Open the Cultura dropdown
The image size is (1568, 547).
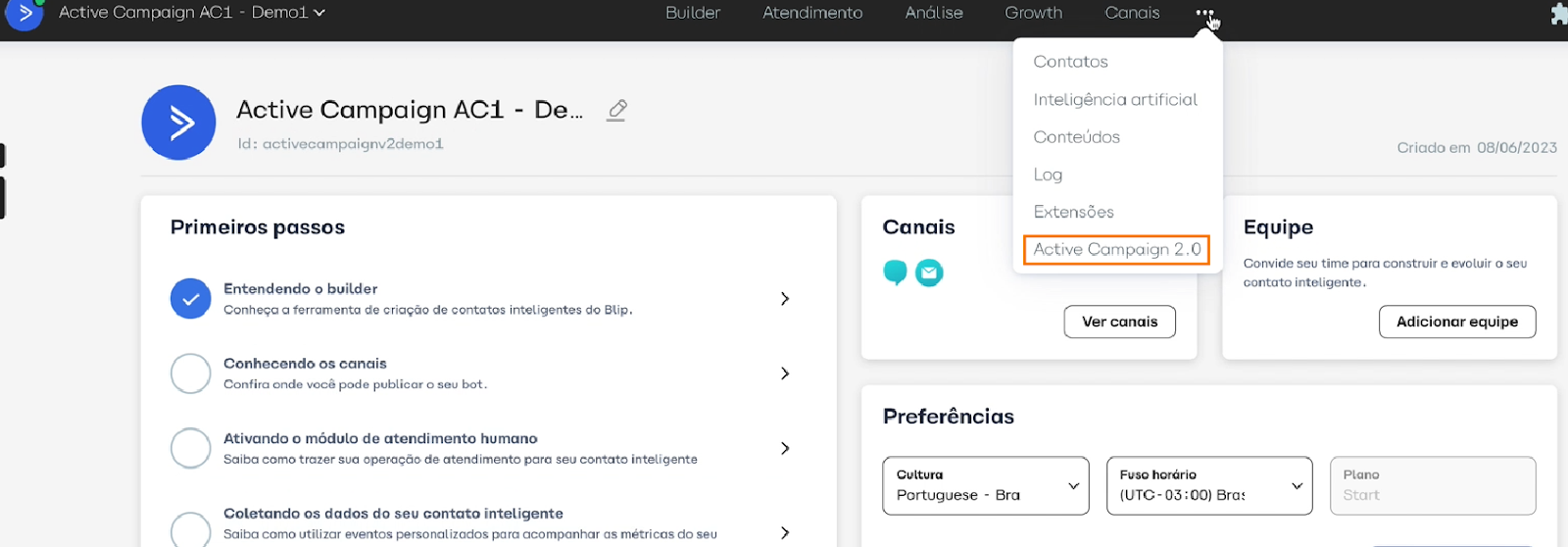click(x=985, y=485)
